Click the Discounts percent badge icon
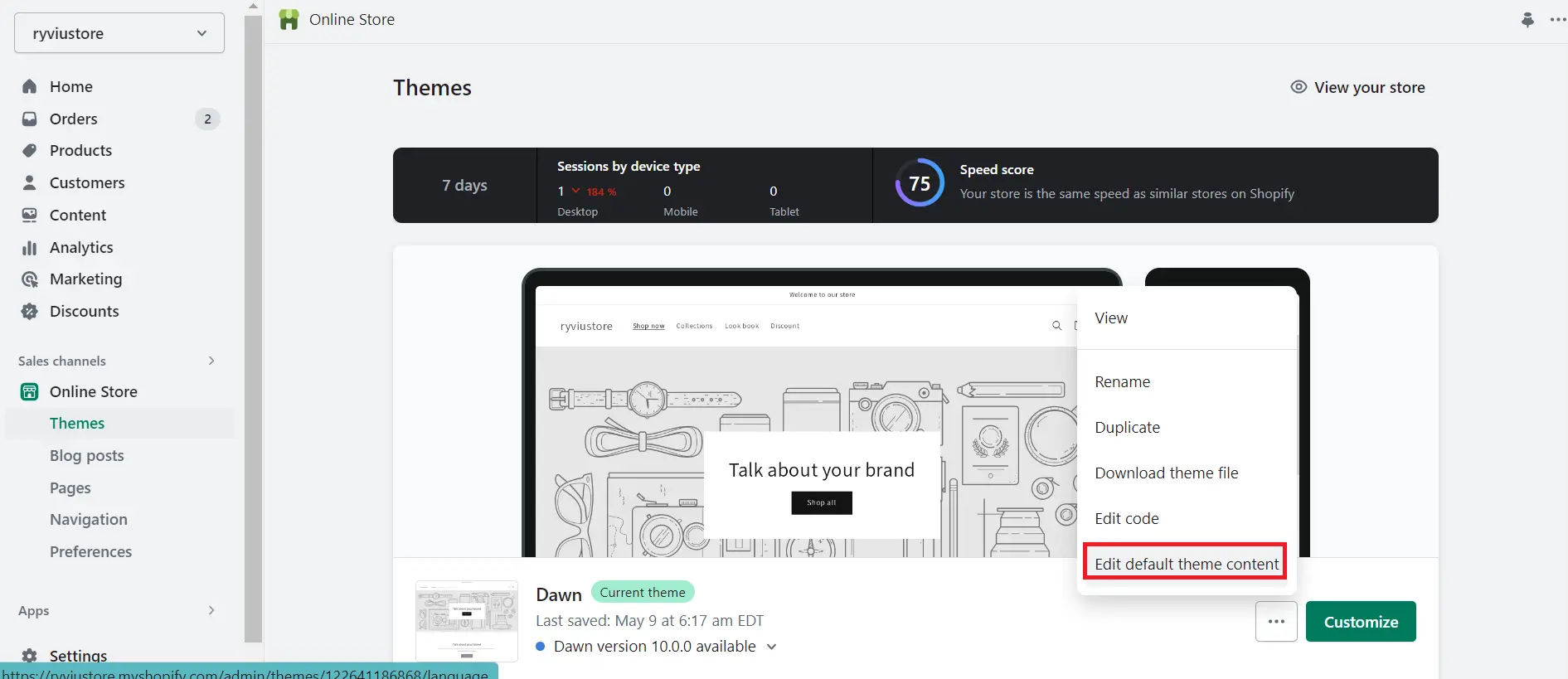Screen dimensions: 1568x679 30,311
